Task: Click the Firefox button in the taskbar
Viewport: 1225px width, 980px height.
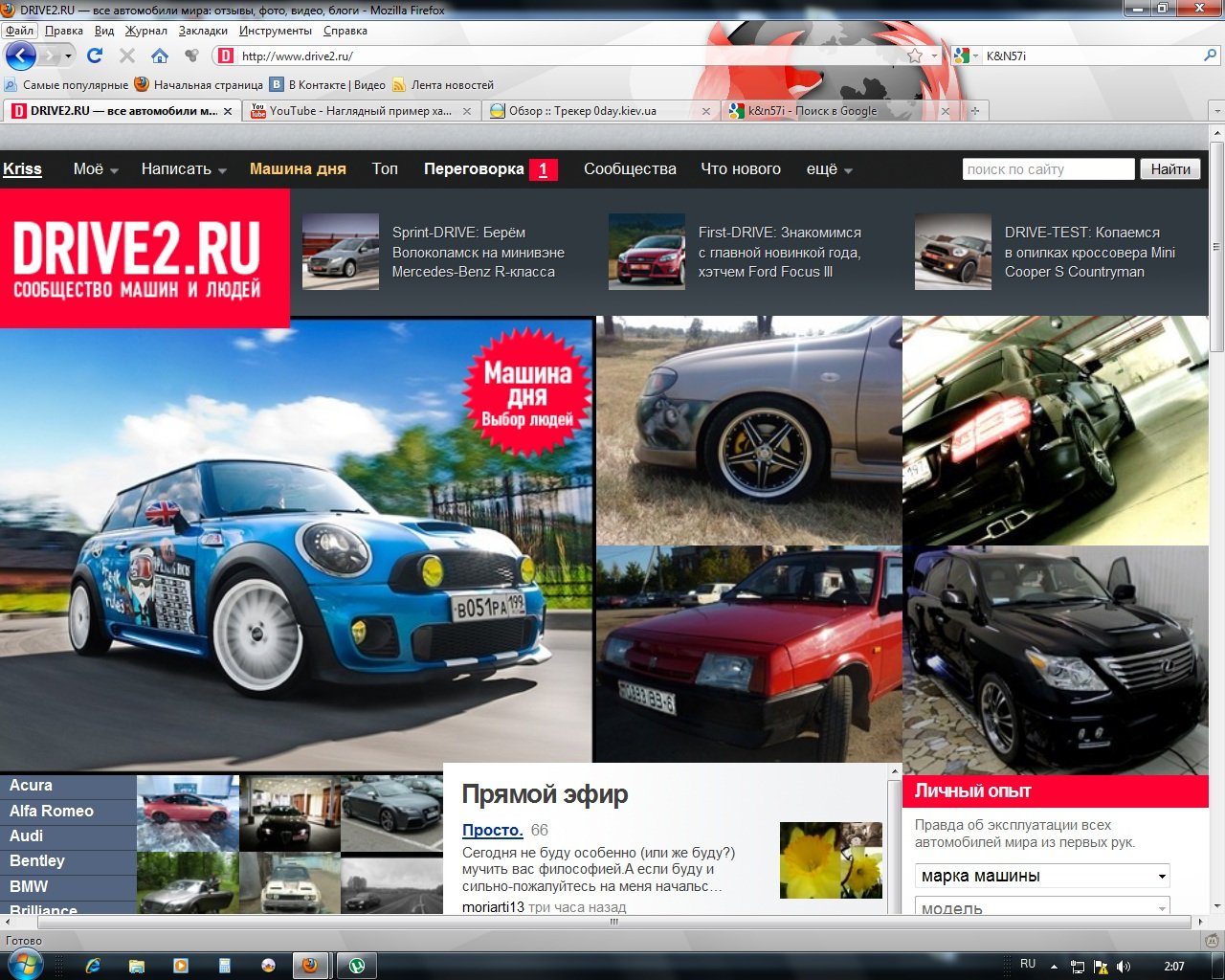Action: 310,966
